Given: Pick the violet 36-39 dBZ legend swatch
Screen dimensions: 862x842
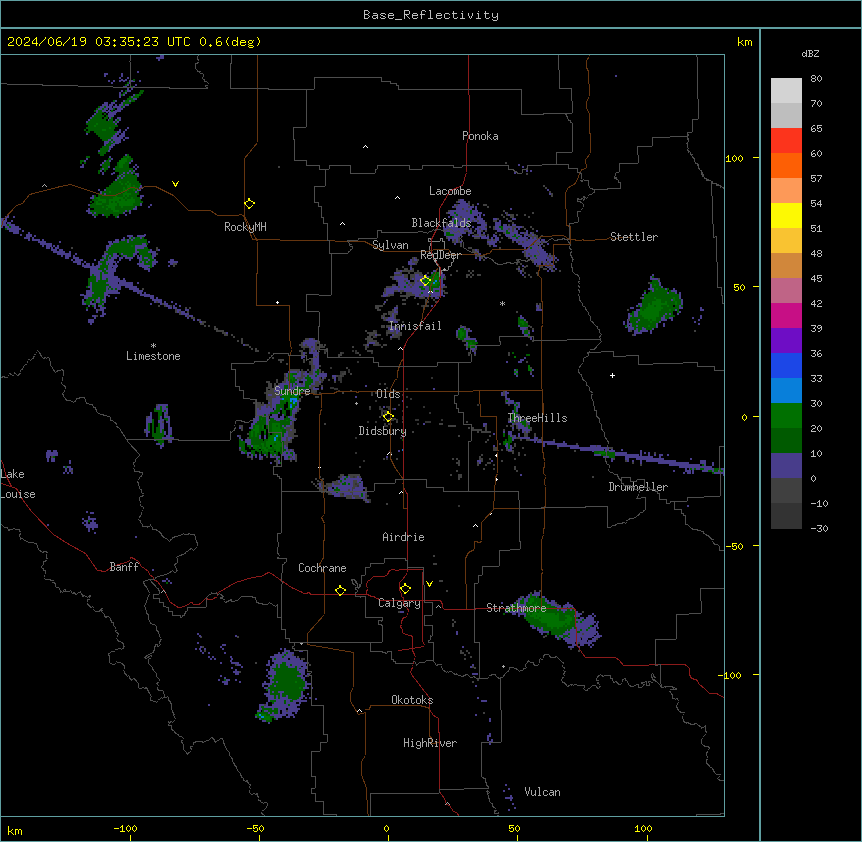Looking at the screenshot, I should [786, 341].
